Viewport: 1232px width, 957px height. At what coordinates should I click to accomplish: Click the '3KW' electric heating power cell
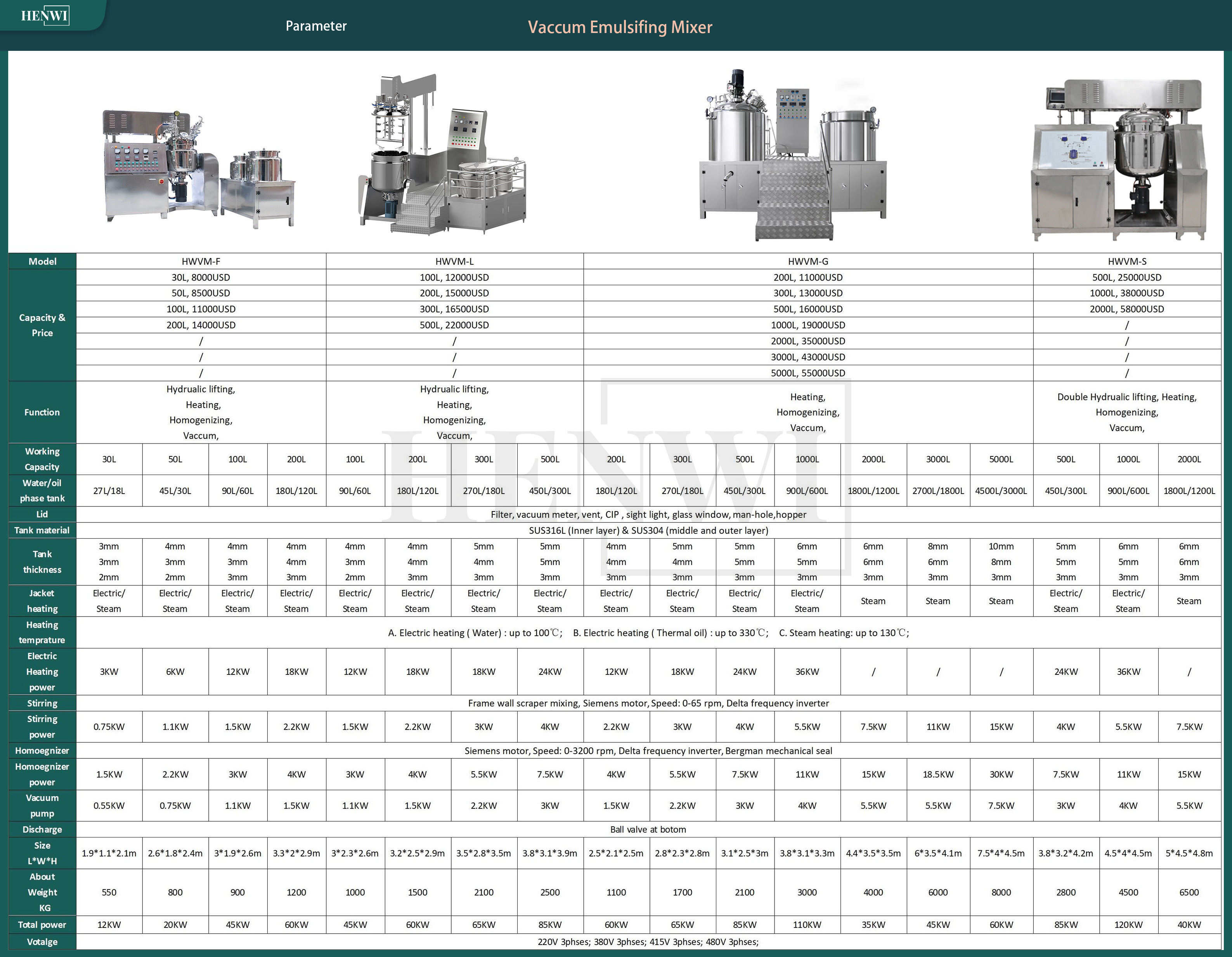[109, 671]
